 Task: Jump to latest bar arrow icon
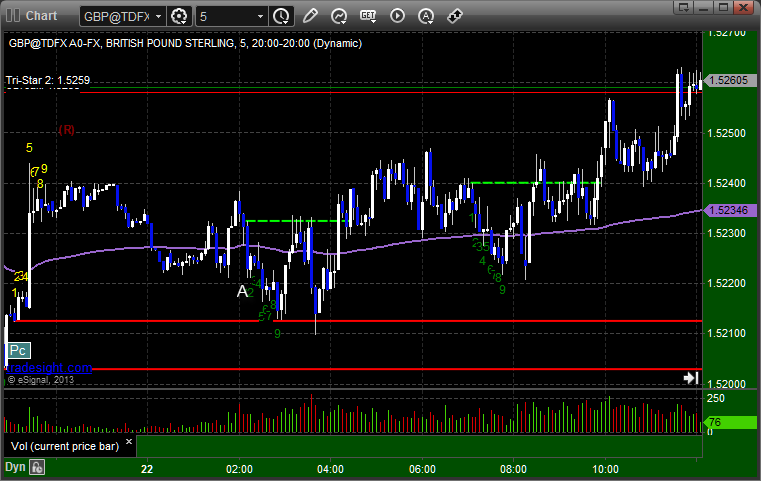coord(691,378)
